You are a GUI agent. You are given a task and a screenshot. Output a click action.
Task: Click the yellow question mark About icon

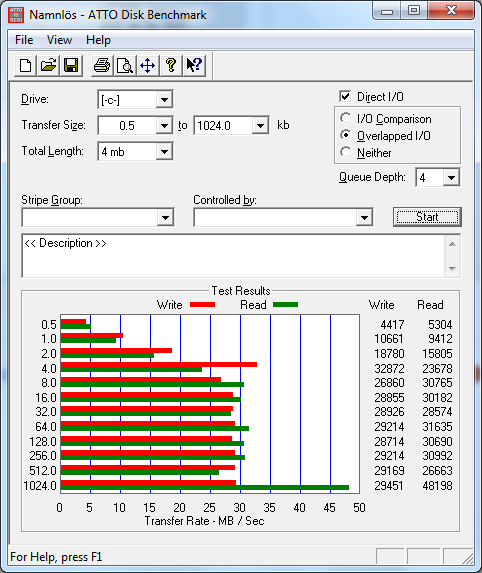171,66
